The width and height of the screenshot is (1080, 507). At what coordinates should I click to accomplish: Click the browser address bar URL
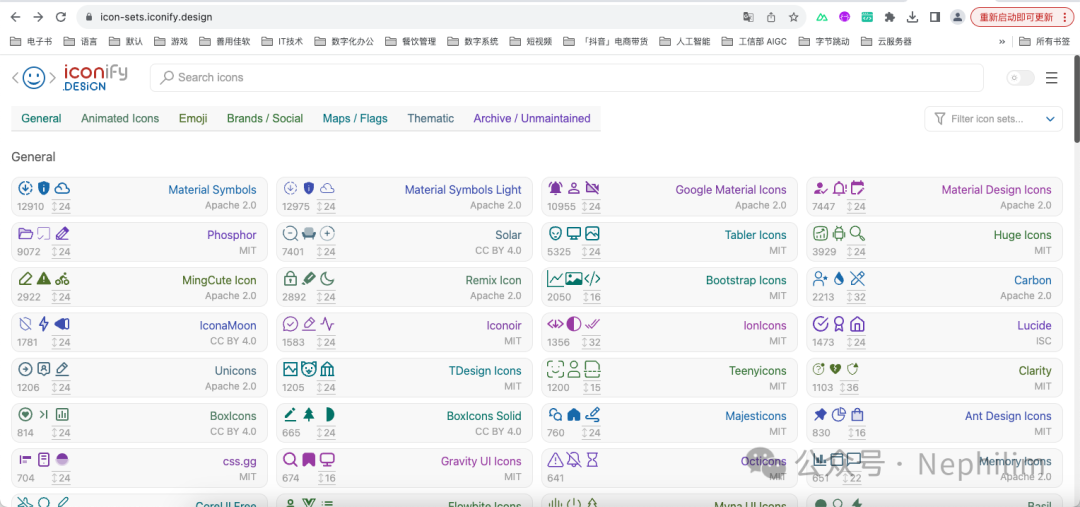[x=156, y=17]
